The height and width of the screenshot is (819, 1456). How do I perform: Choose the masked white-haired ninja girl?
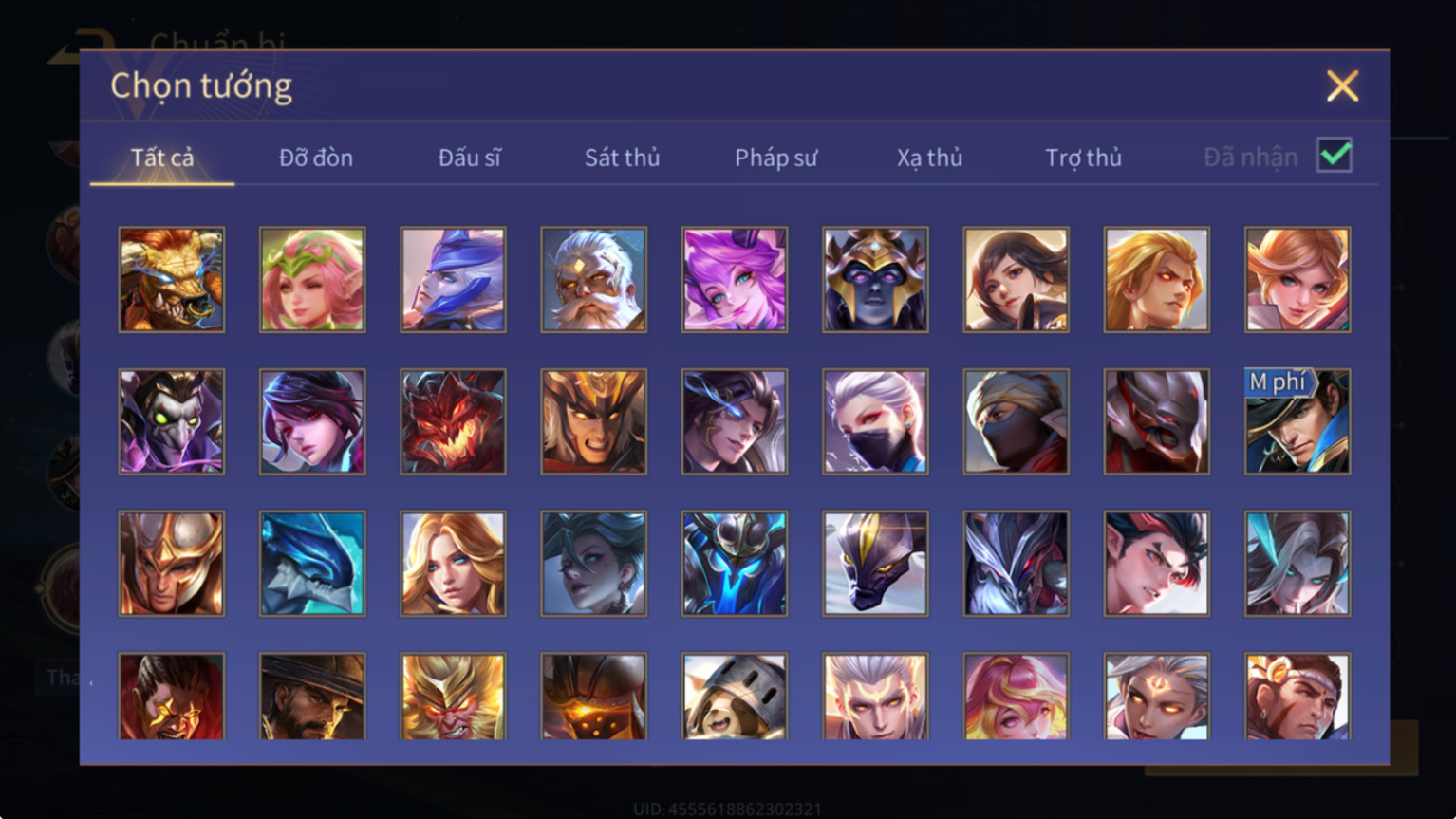click(x=875, y=421)
